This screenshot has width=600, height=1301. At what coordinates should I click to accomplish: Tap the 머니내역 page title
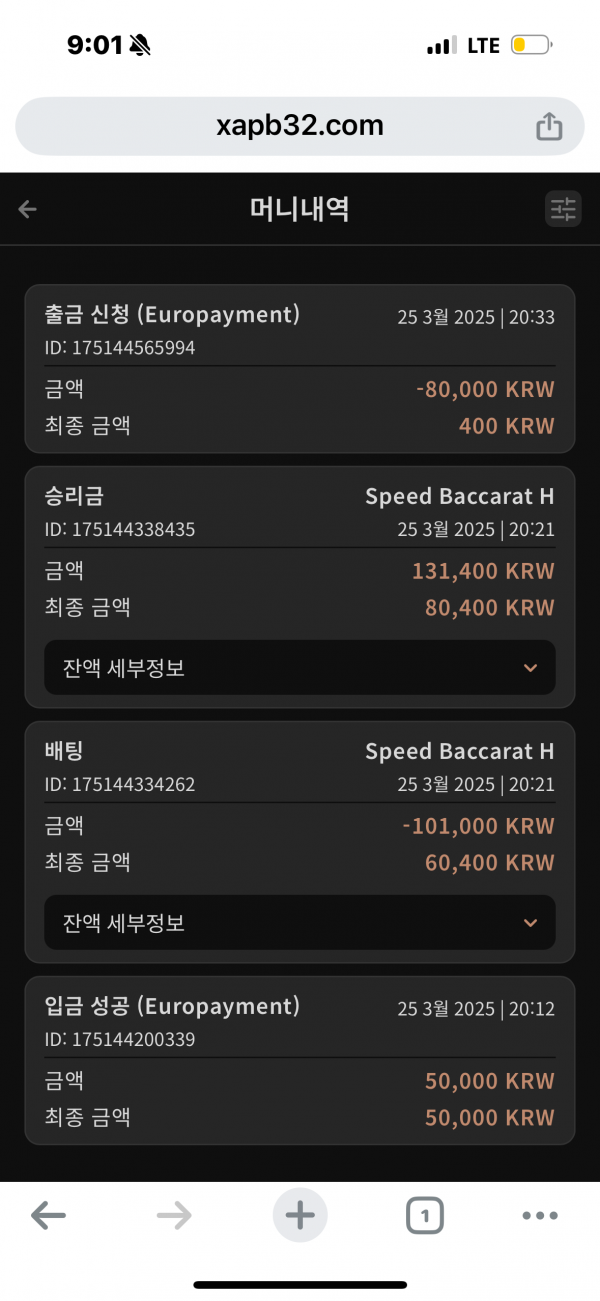coord(299,209)
